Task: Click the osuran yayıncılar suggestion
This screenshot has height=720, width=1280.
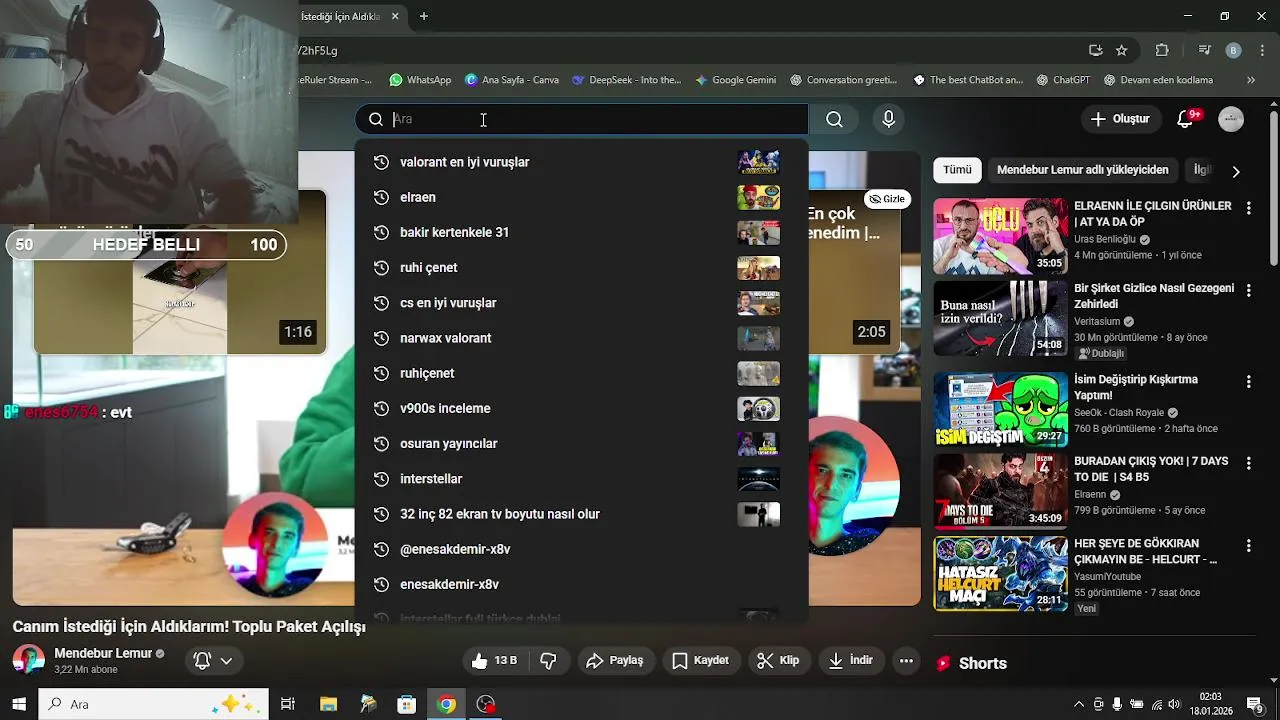Action: [581, 443]
